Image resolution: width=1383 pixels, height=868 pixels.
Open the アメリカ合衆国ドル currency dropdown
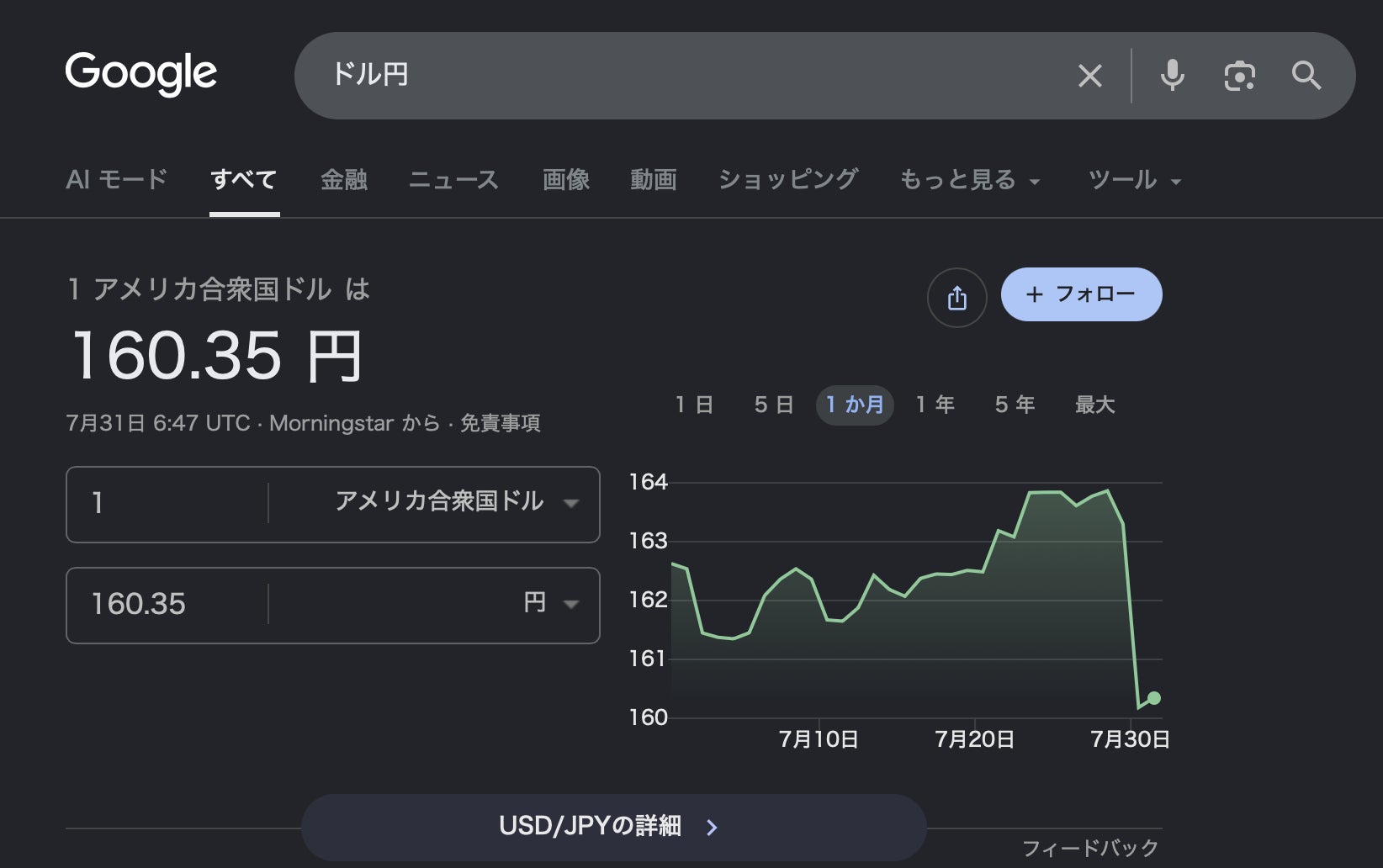[457, 503]
